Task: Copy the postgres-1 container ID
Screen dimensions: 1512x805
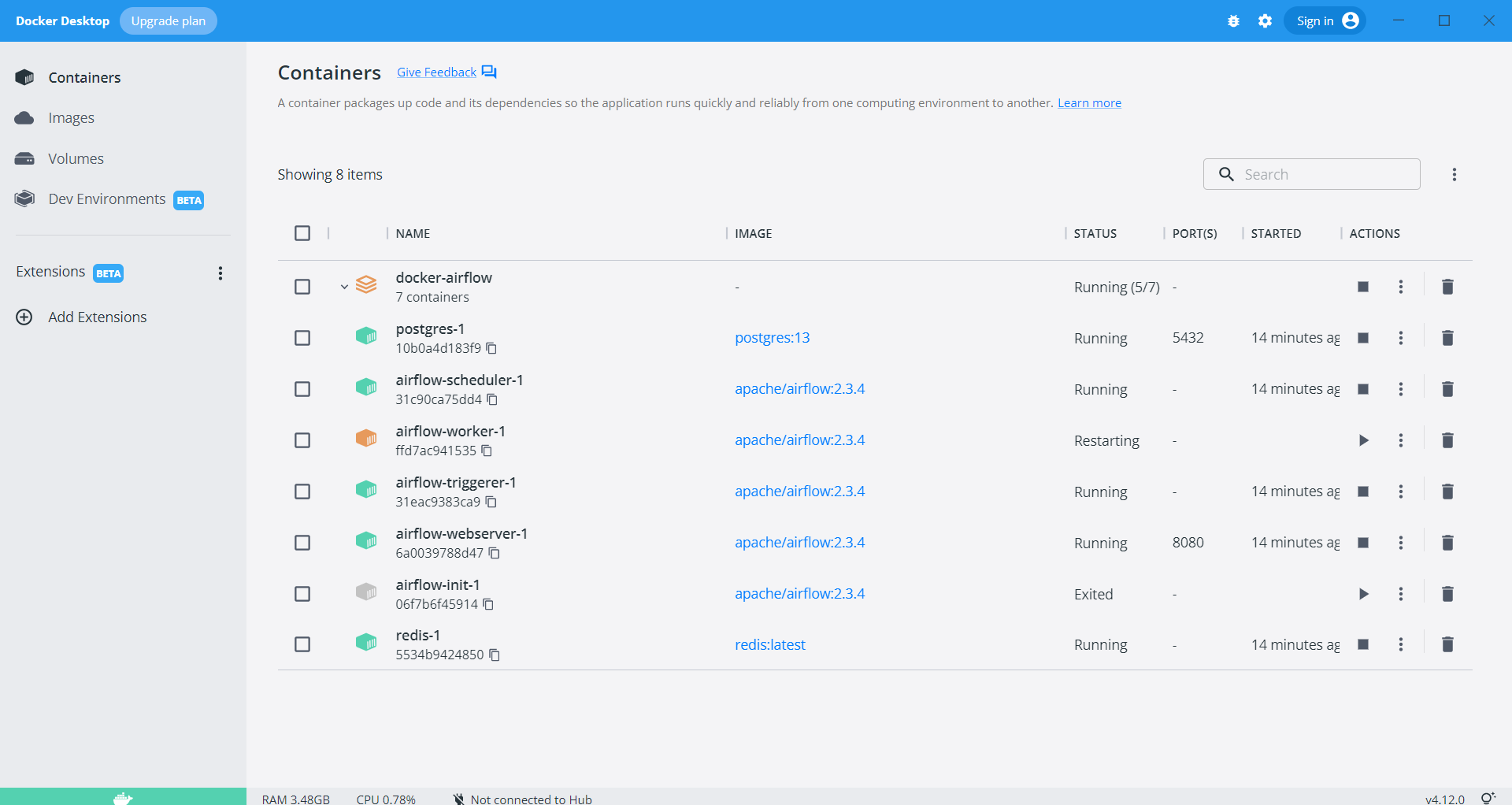Action: (491, 348)
